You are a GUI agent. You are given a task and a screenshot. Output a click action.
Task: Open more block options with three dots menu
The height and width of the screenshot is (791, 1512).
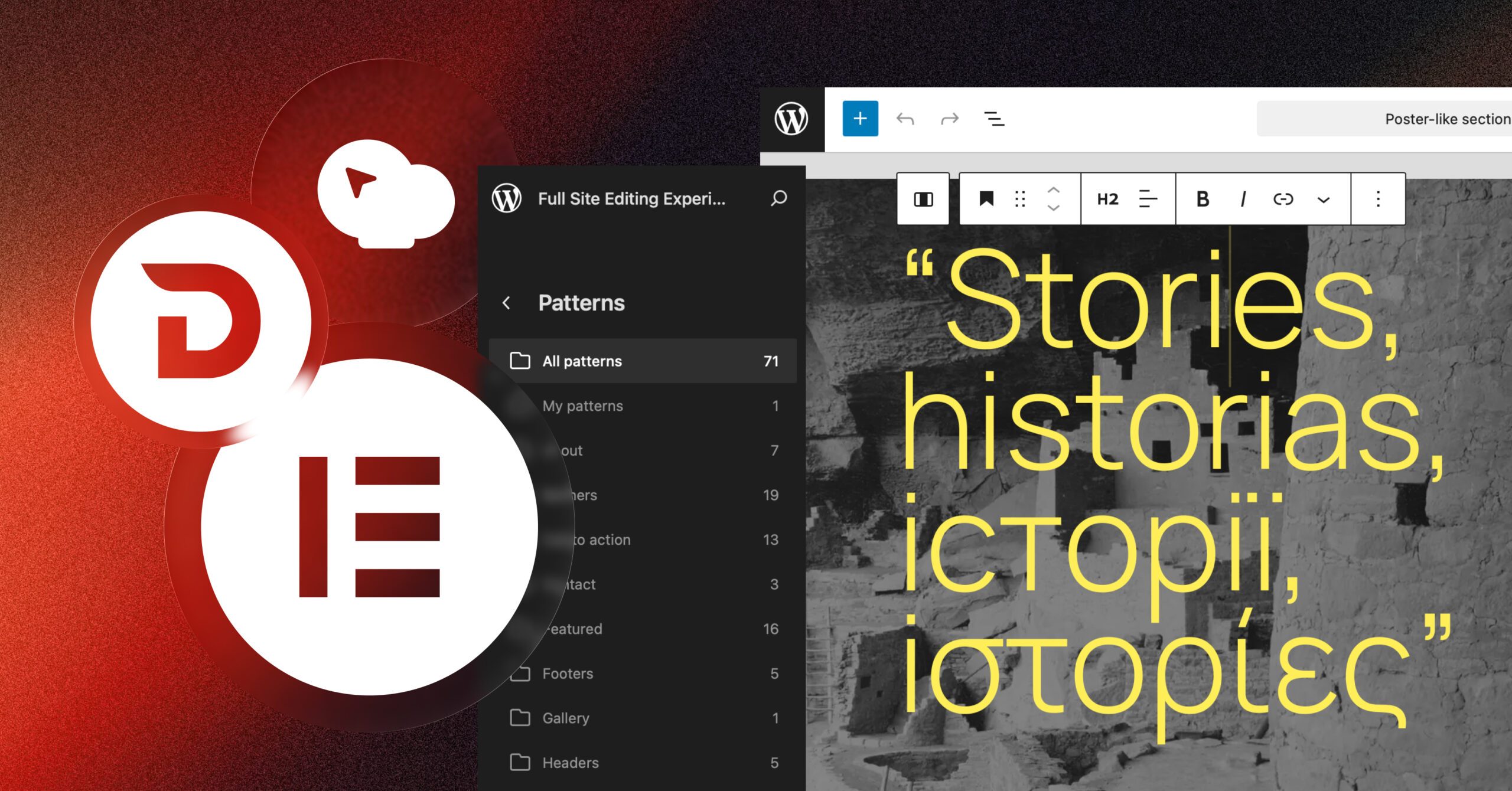coord(1377,199)
